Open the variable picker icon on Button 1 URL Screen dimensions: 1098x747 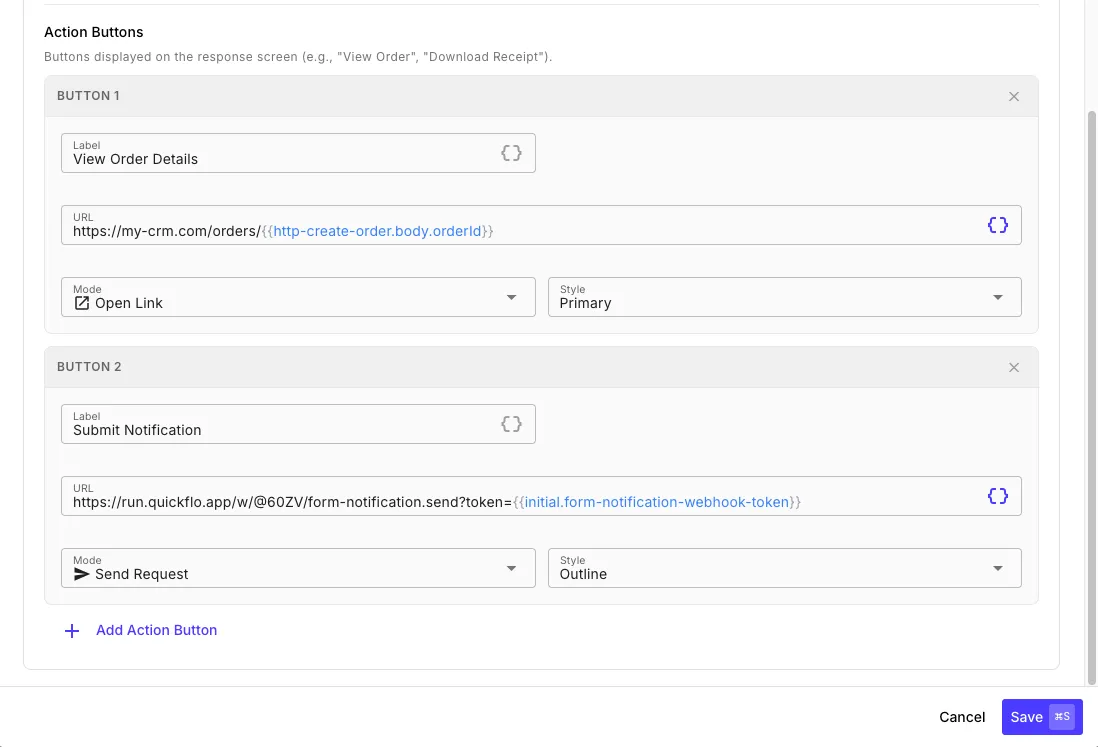pos(998,224)
